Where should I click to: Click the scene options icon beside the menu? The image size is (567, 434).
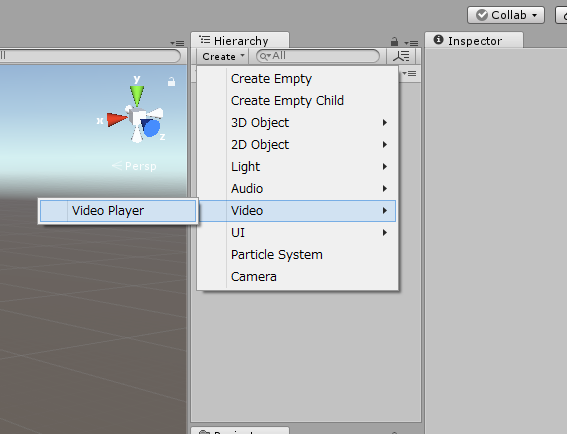point(409,74)
